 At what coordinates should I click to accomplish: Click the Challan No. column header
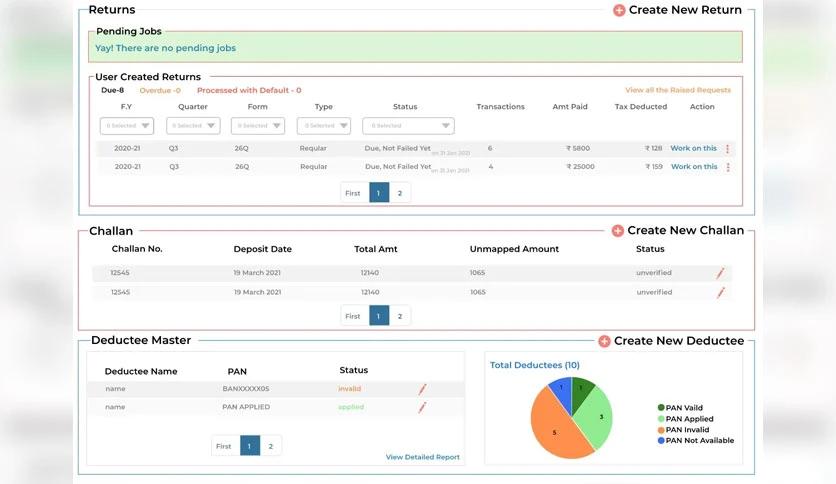[137, 249]
